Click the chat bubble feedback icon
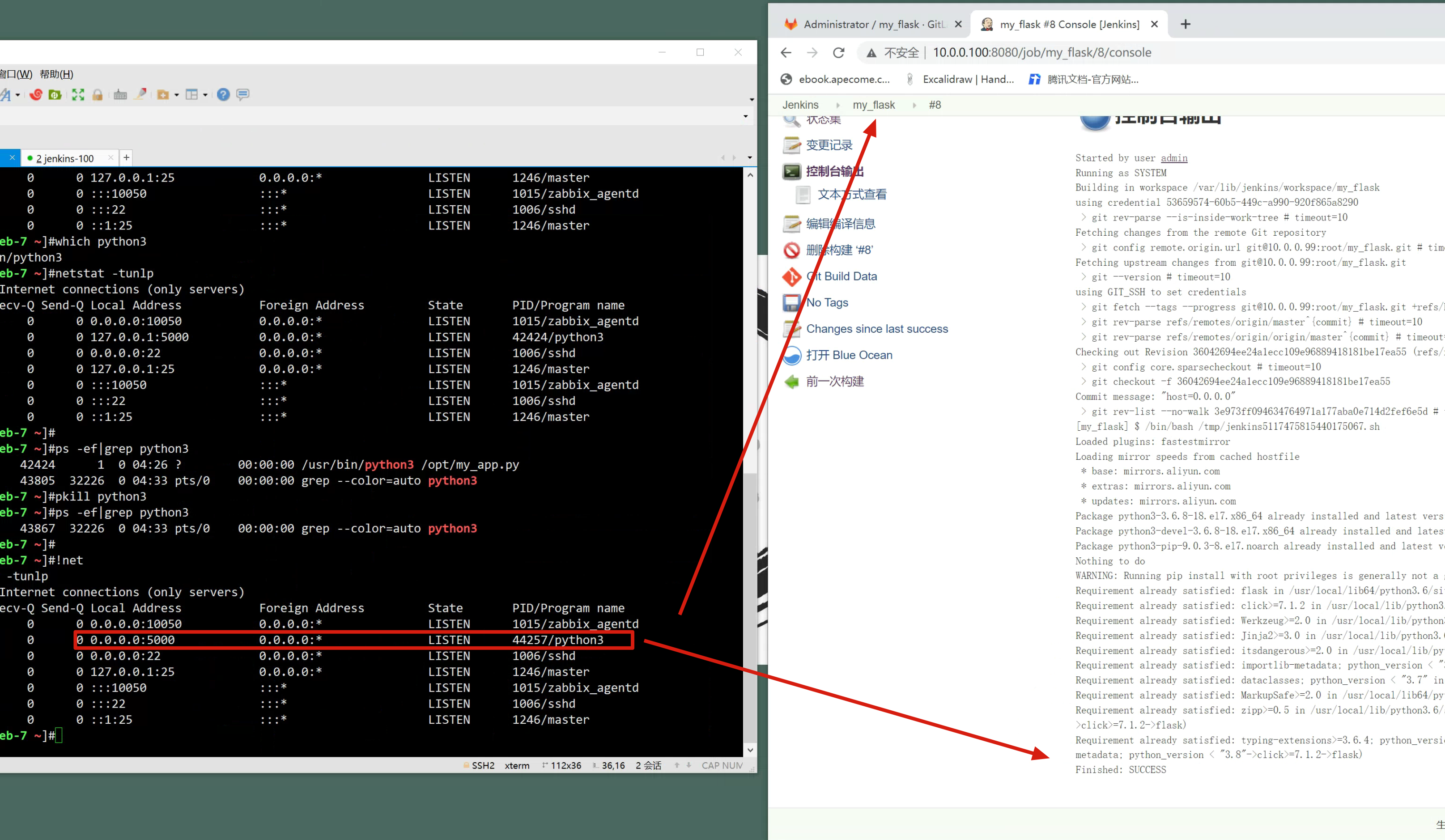 (243, 95)
